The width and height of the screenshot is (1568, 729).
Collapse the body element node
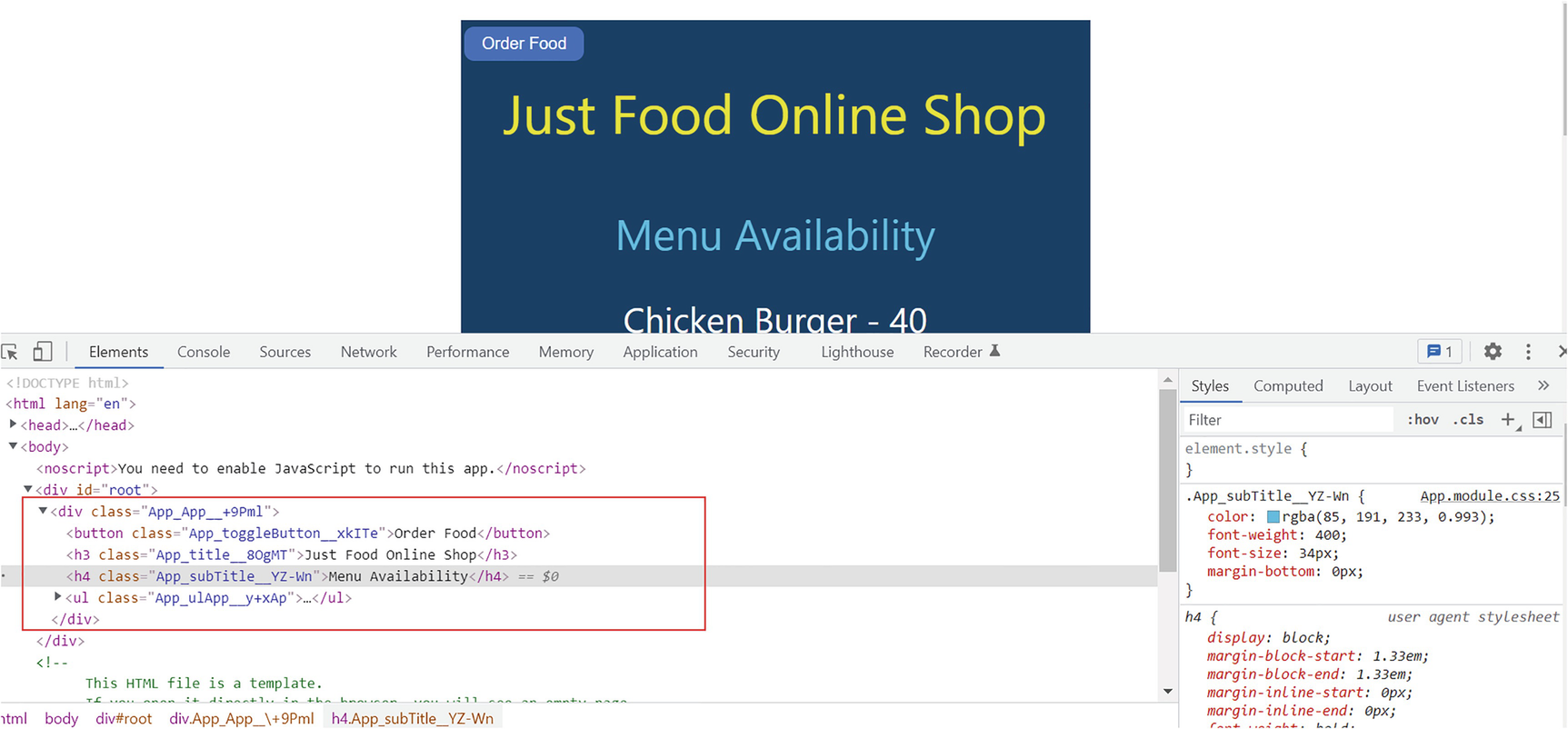click(x=13, y=446)
